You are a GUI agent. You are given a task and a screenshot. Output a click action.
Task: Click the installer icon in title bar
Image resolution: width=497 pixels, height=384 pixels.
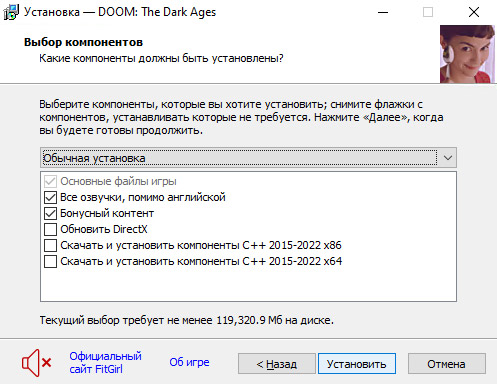(11, 12)
